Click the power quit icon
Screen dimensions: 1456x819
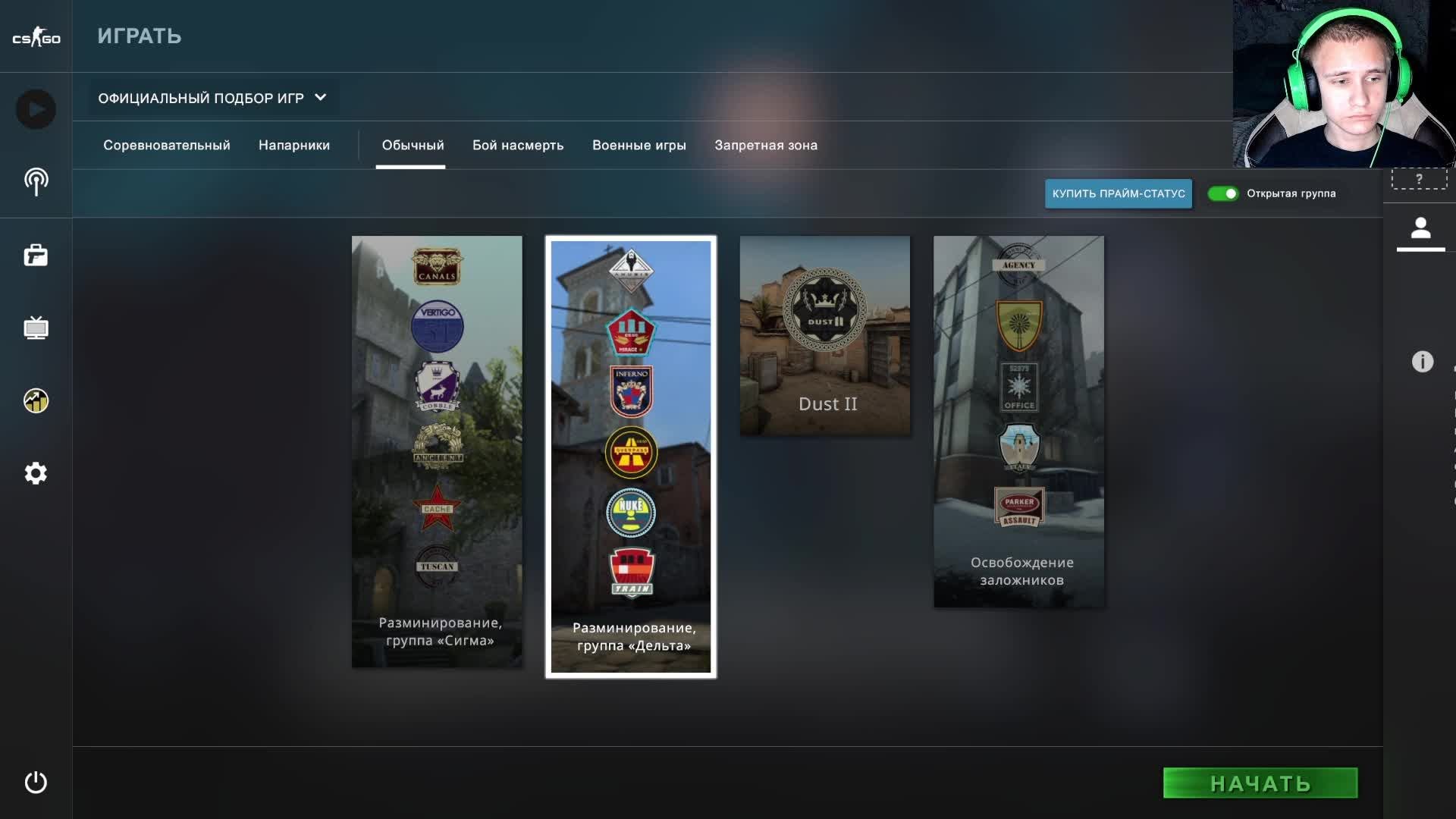tap(36, 782)
